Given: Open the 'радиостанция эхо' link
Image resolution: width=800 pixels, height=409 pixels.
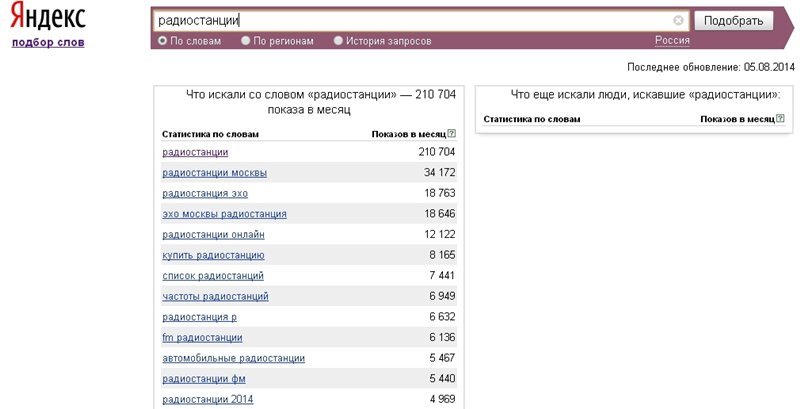Looking at the screenshot, I should [205, 193].
